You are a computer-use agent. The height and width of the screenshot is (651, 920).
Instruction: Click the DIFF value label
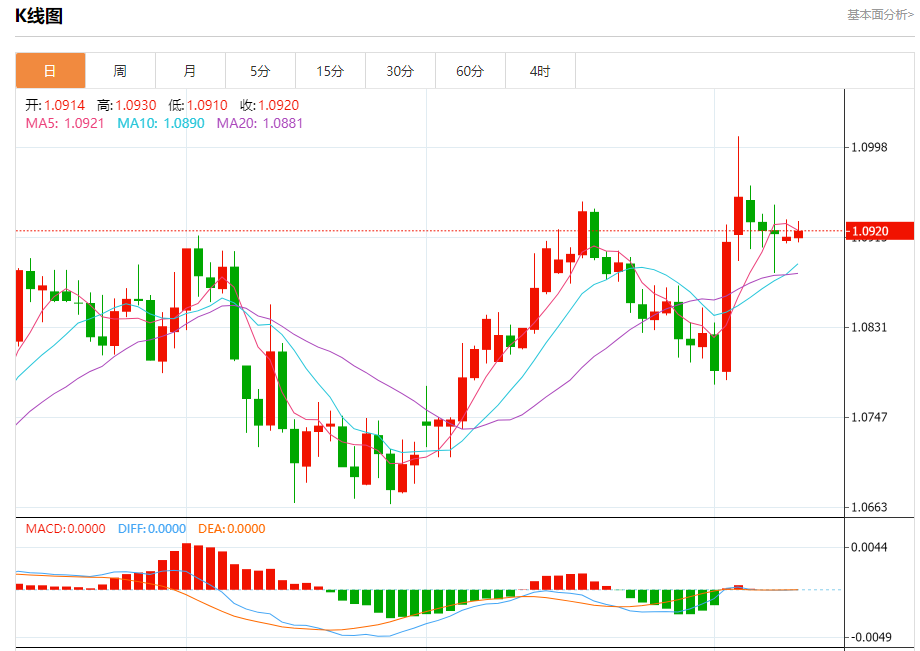coord(152,528)
